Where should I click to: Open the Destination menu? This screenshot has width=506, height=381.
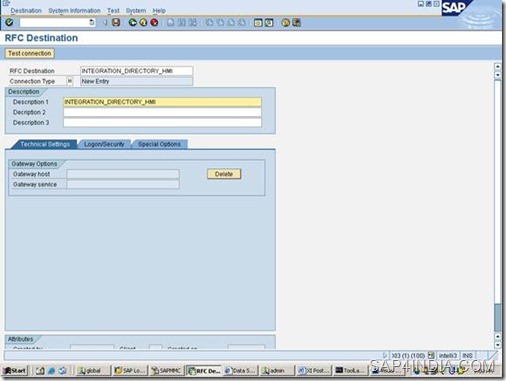[x=26, y=11]
